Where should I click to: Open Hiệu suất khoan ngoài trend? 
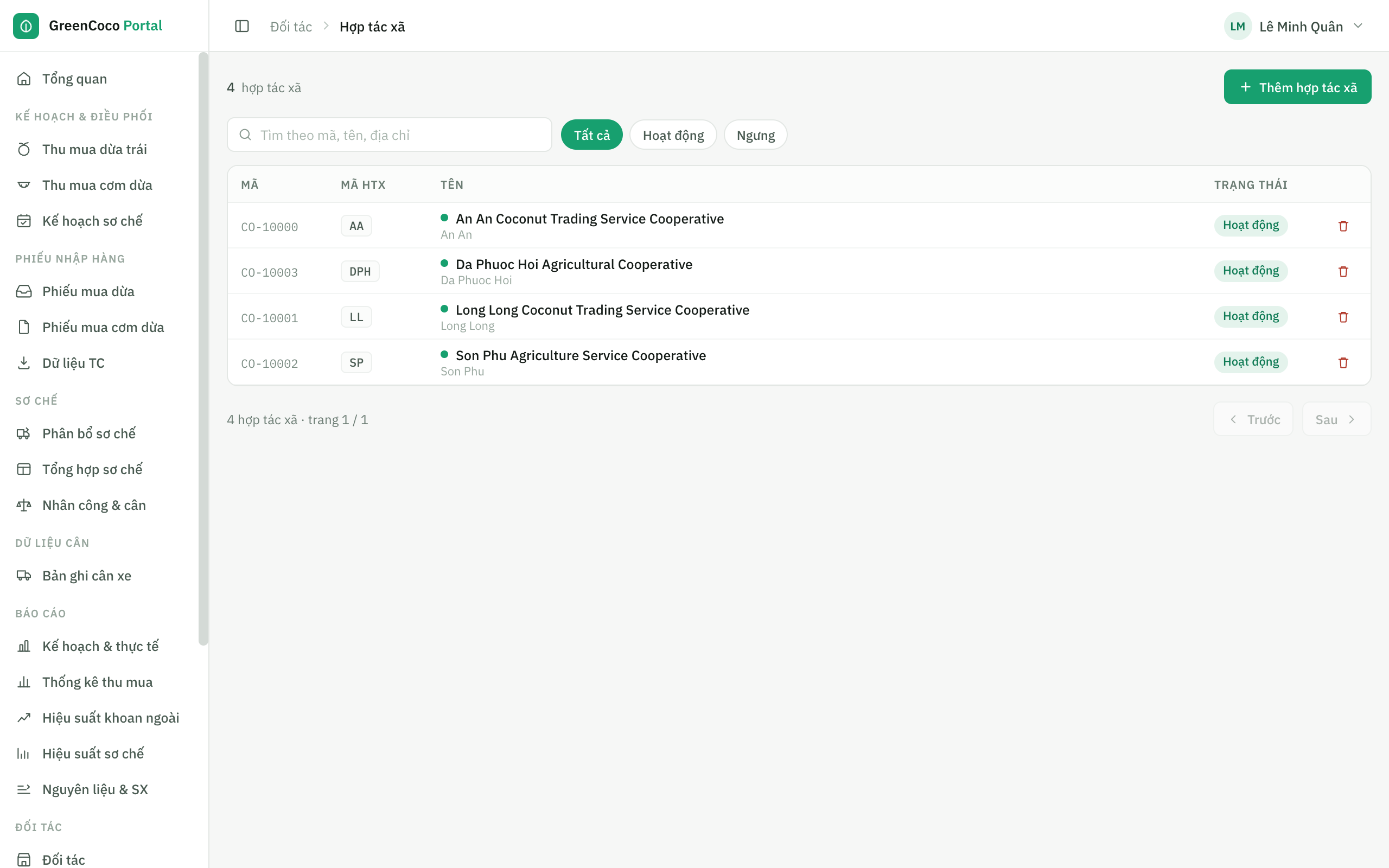pos(100,718)
